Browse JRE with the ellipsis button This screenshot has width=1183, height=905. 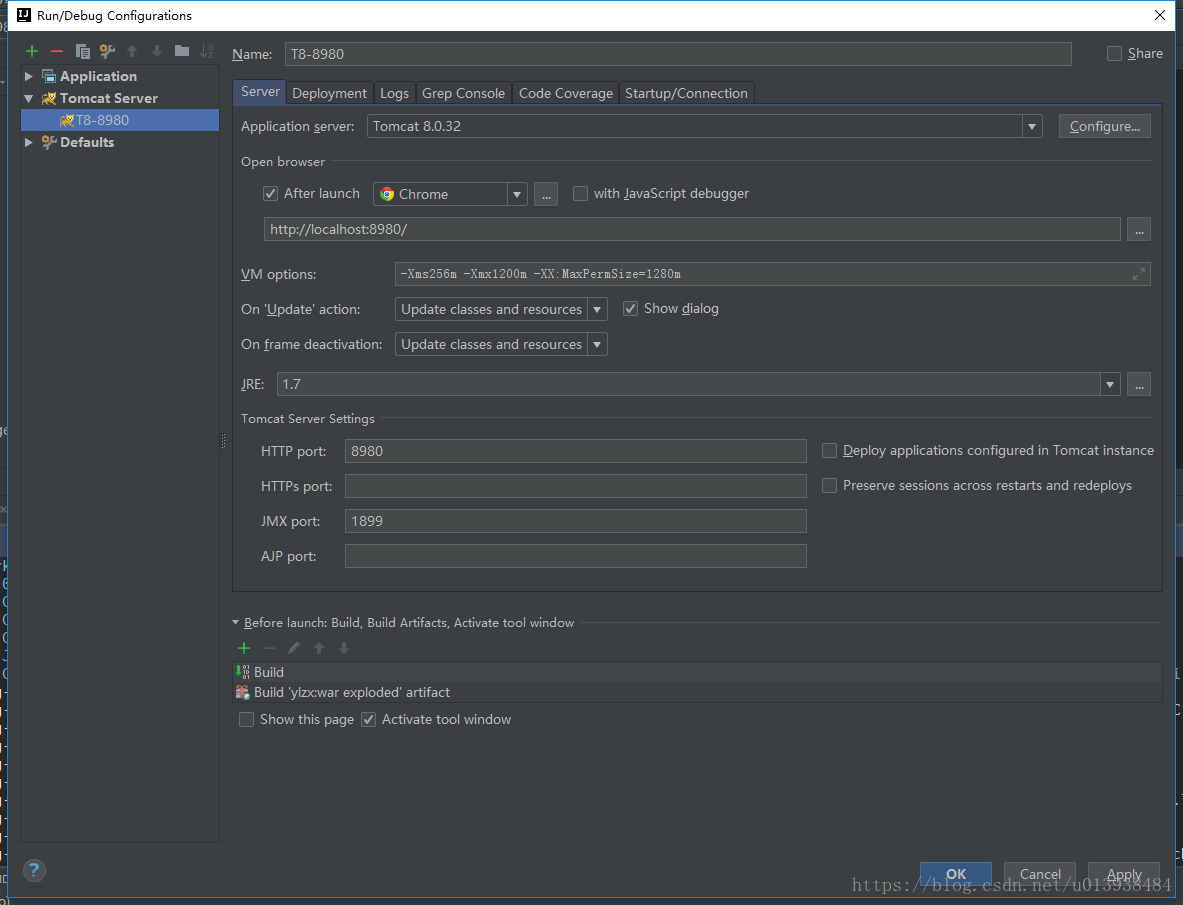tap(1138, 385)
